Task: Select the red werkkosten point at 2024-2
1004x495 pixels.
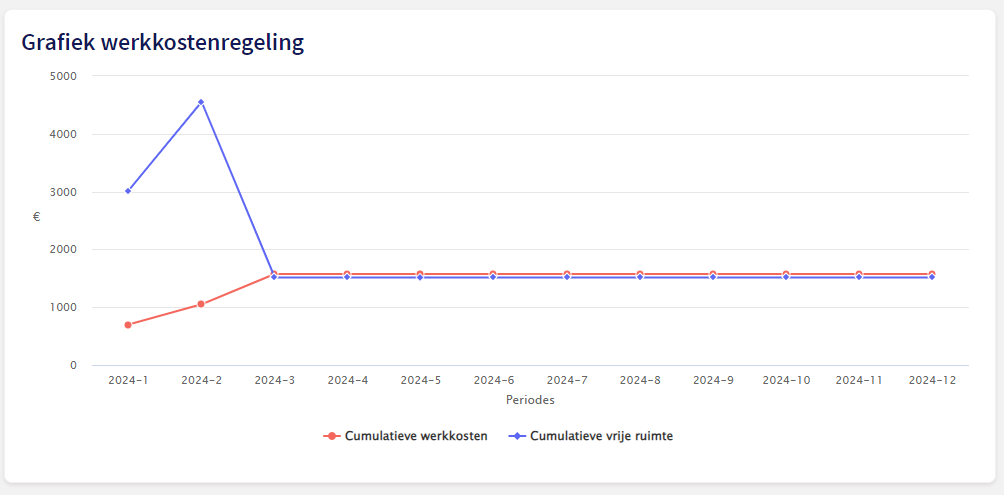Action: pyautogui.click(x=201, y=304)
